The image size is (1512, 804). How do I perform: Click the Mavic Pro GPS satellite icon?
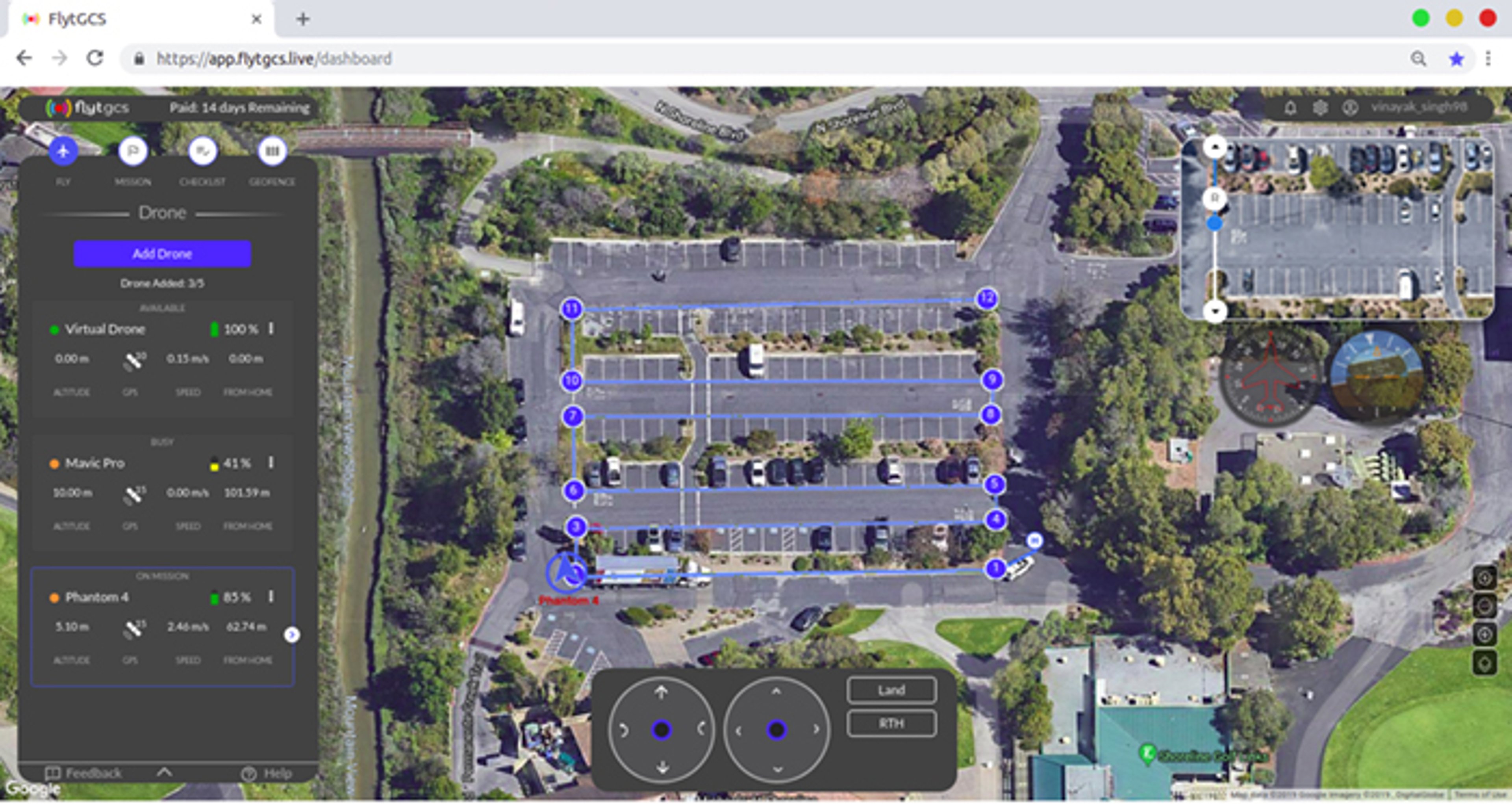pos(134,494)
